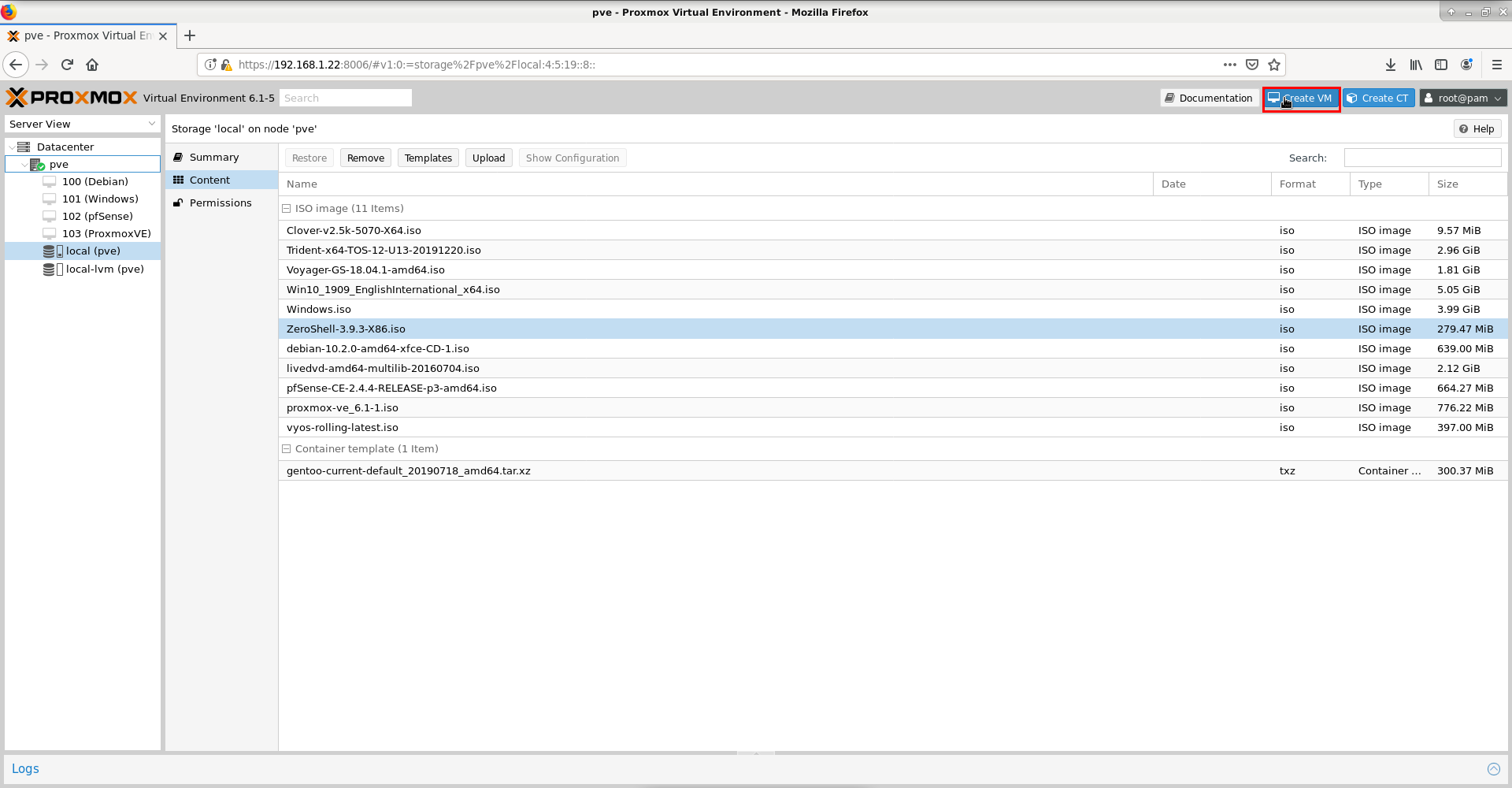
Task: Sort by the Date column header
Action: 1212,184
